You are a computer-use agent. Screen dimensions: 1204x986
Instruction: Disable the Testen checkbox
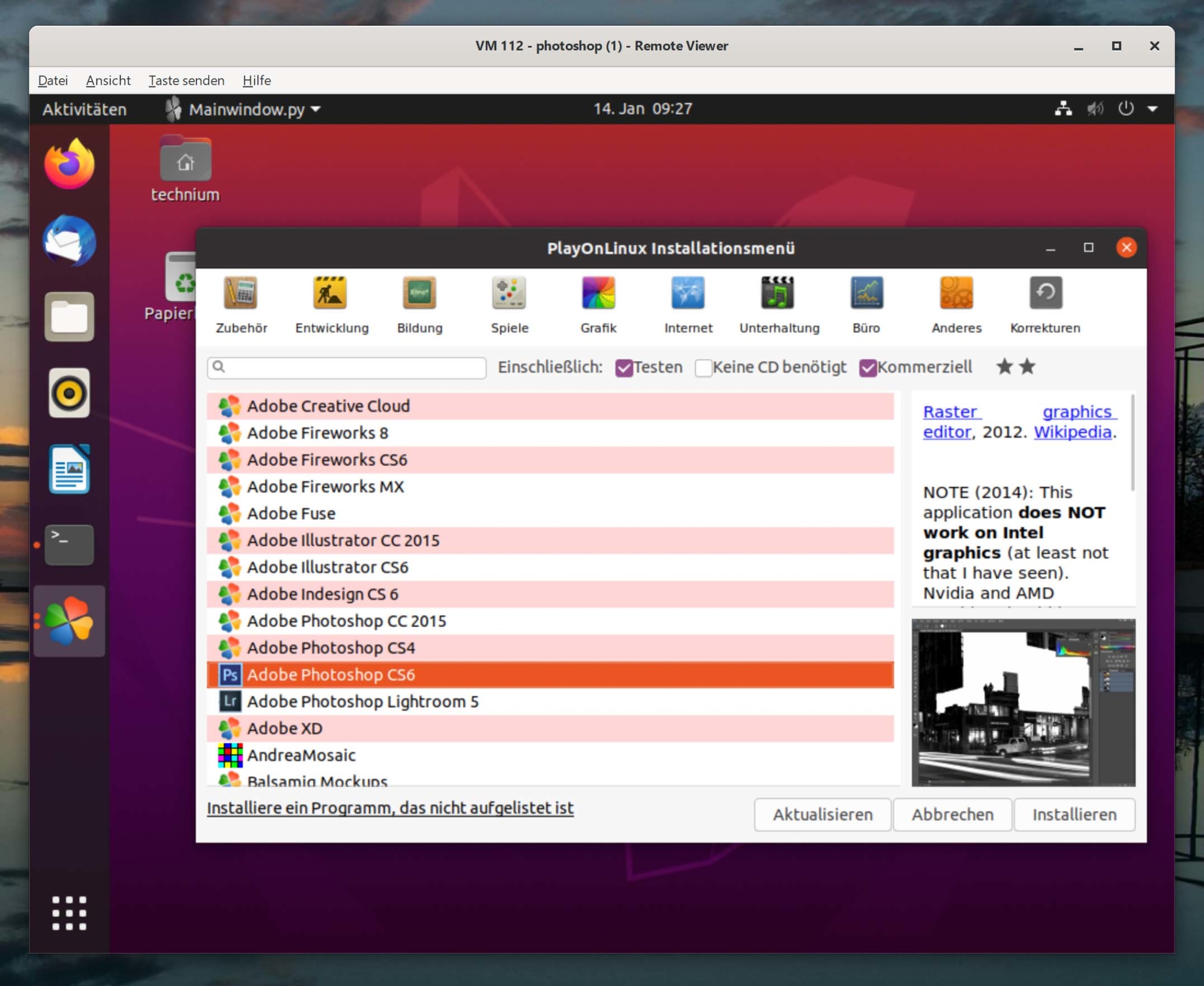pyautogui.click(x=624, y=367)
